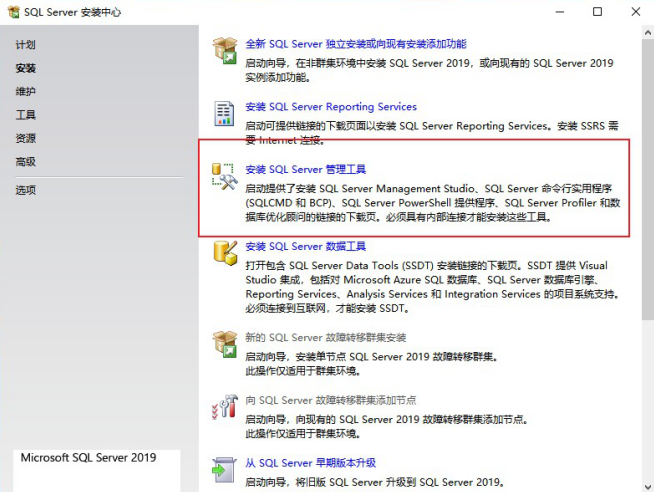Screen dimensions: 654x492
Task: Click the SQL Server data tools cylinder icon
Action: click(225, 253)
